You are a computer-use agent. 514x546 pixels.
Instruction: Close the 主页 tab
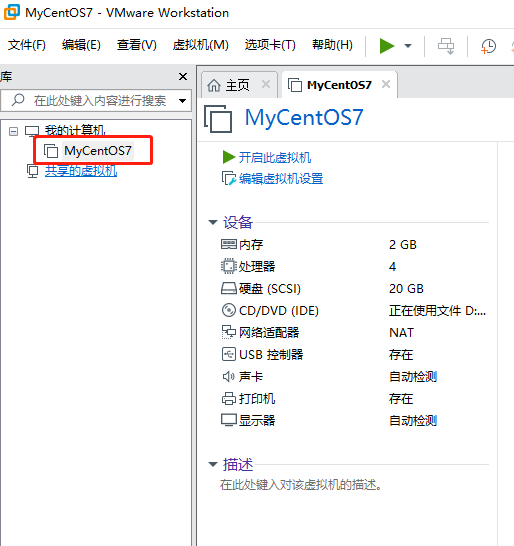tap(266, 84)
